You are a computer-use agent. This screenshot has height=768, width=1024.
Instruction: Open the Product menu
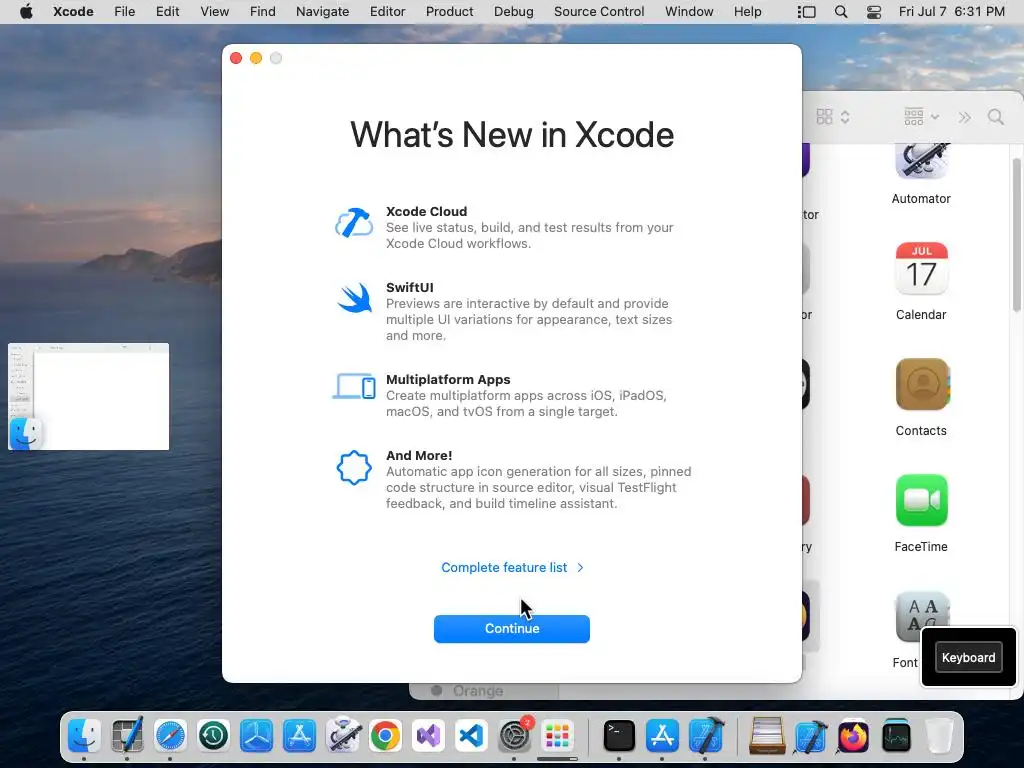click(x=449, y=12)
